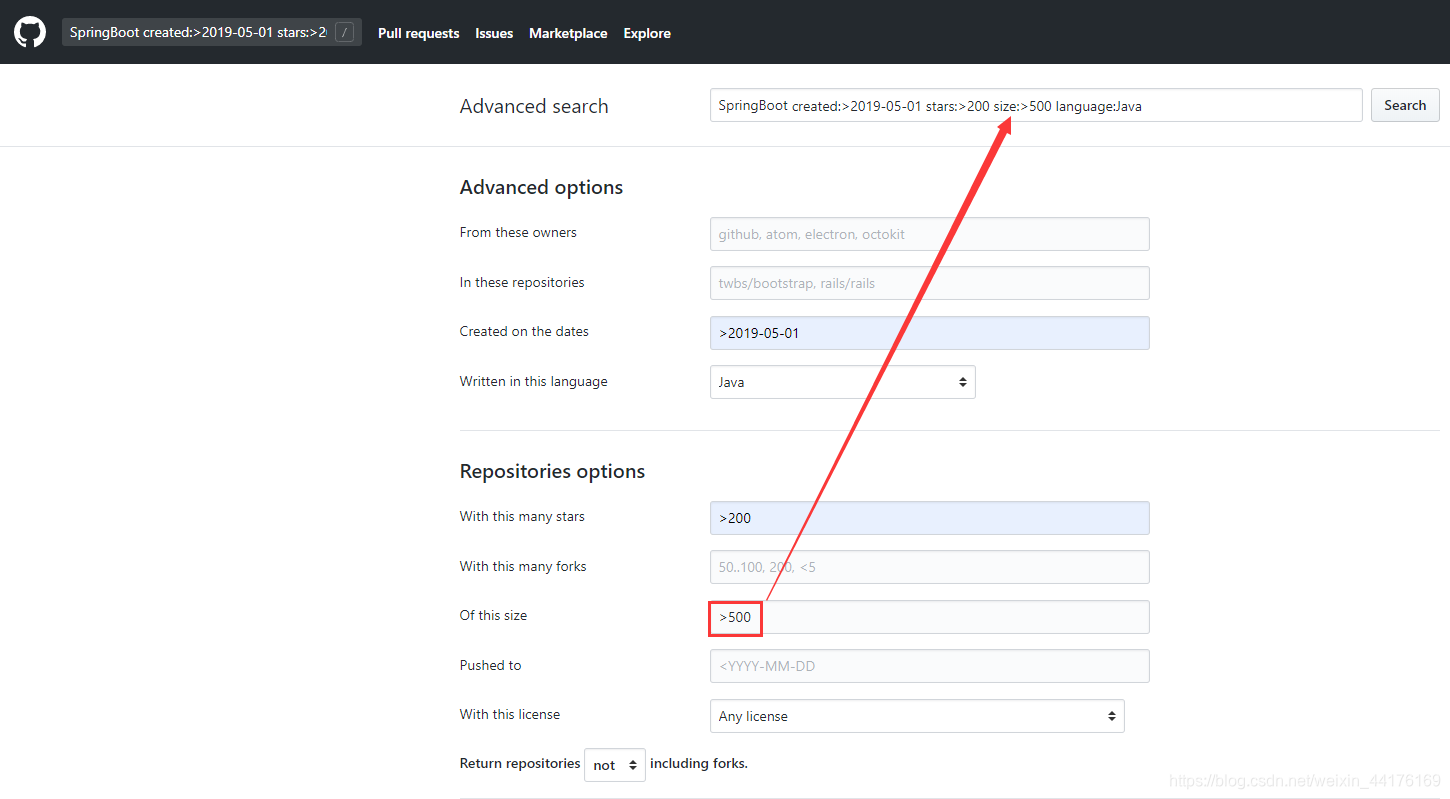This screenshot has height=799, width=1450.
Task: Click the Advanced search heading text
Action: [534, 106]
